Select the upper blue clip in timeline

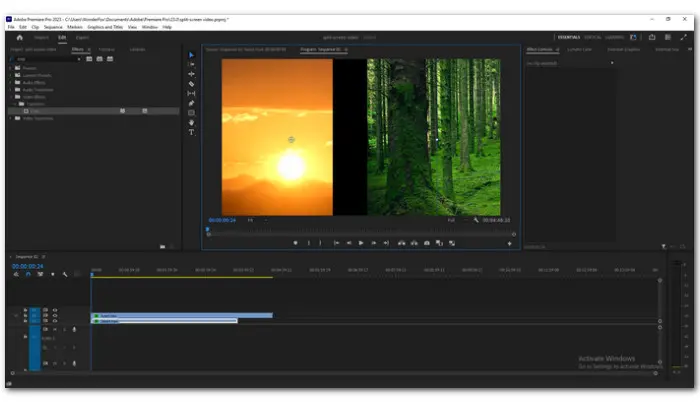(x=182, y=316)
